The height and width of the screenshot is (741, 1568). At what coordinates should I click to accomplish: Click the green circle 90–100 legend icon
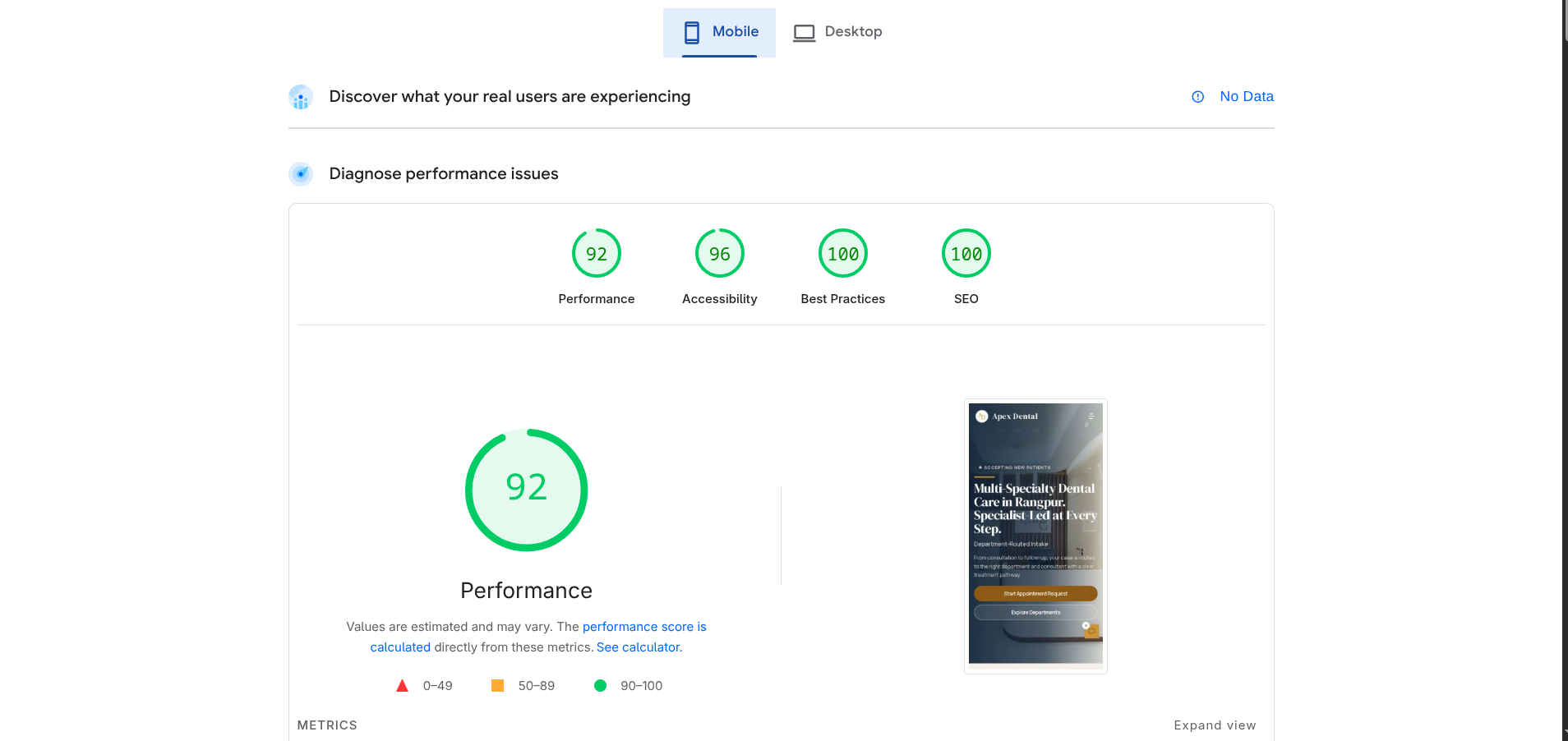point(602,685)
